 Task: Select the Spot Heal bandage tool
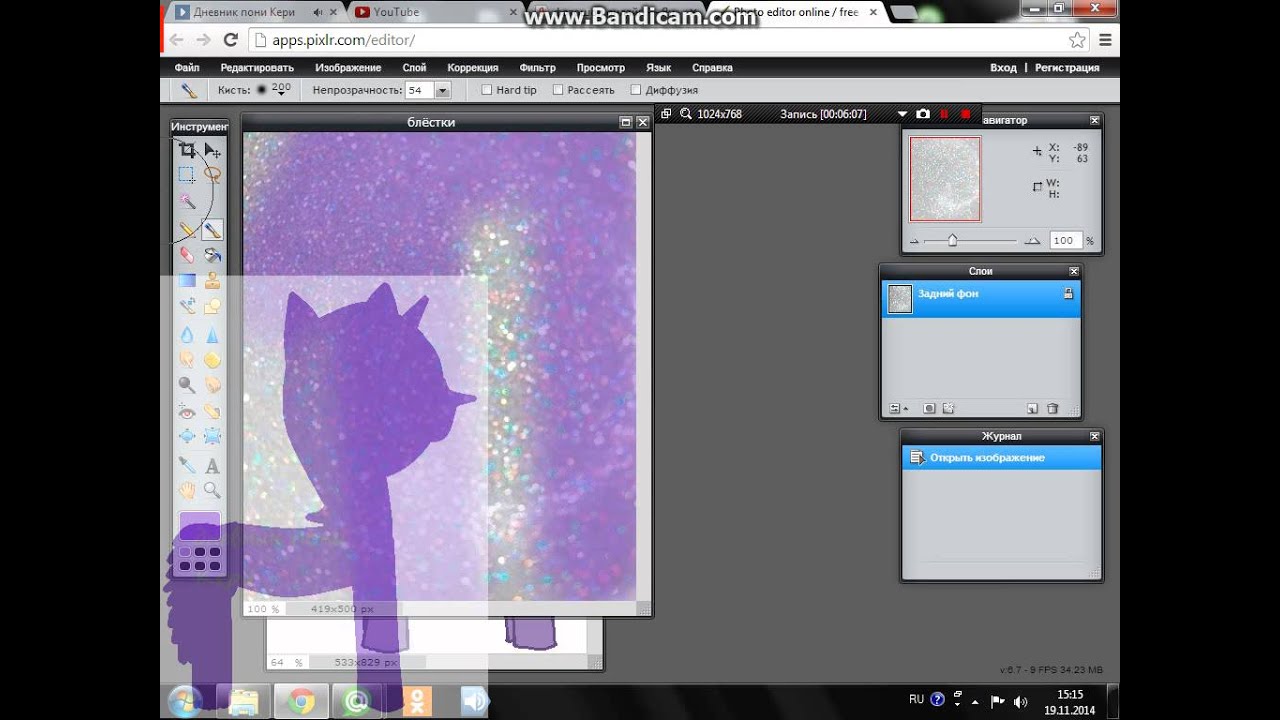pos(212,411)
